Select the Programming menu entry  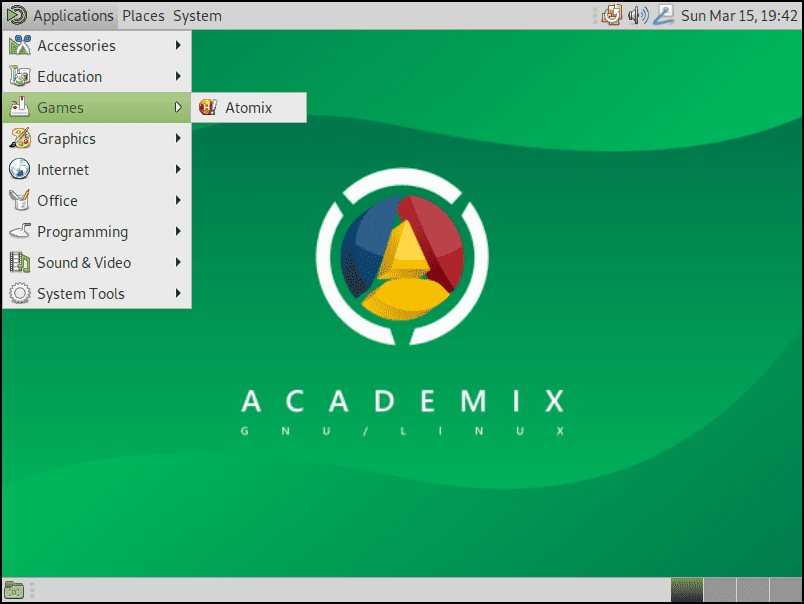(x=97, y=231)
